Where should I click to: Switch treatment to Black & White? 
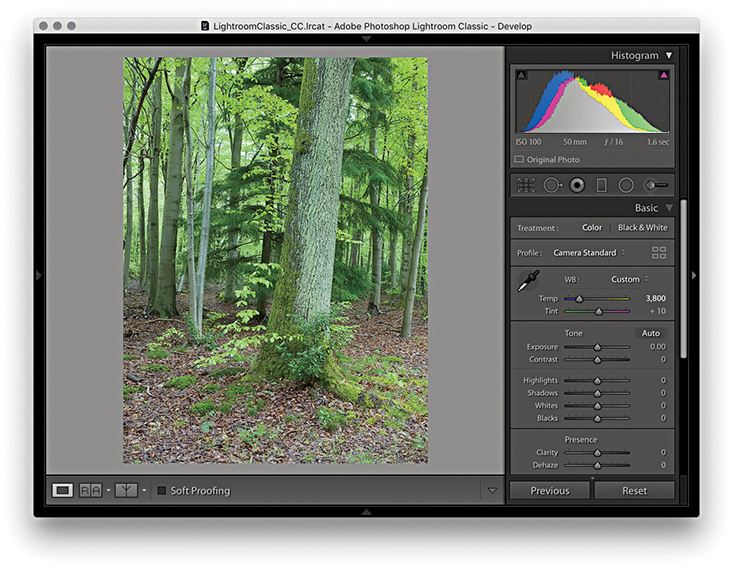pos(641,228)
